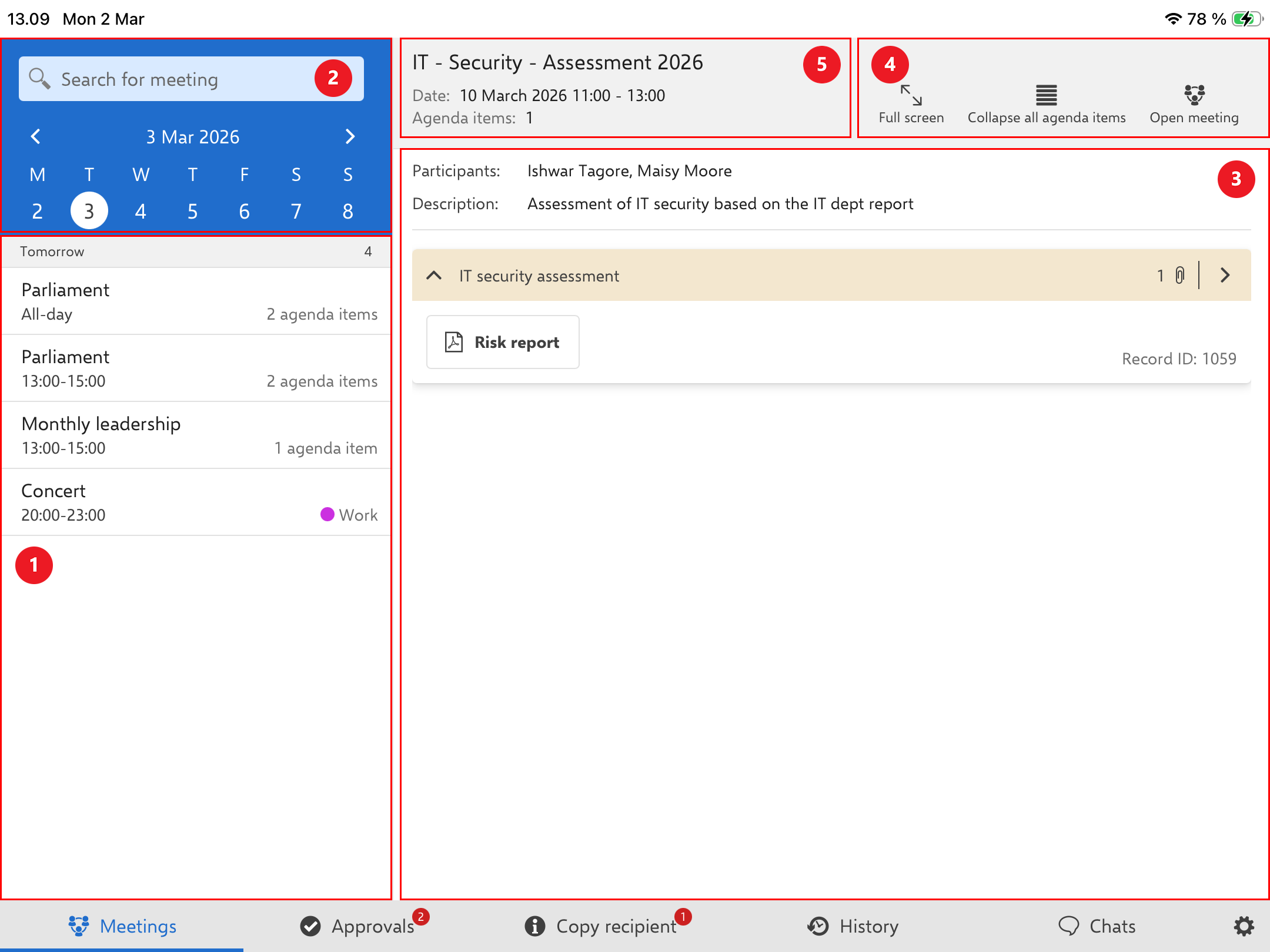The height and width of the screenshot is (952, 1270).
Task: Click the Tomorrow section header
Action: [197, 252]
